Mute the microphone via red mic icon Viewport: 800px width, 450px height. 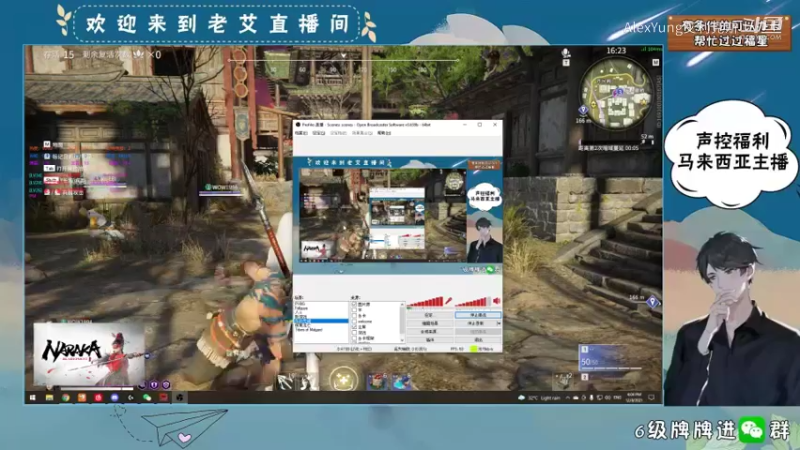448,301
